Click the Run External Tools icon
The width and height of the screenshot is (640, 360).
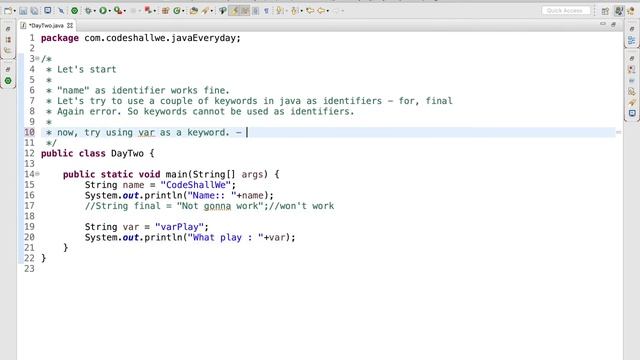click(x=118, y=11)
